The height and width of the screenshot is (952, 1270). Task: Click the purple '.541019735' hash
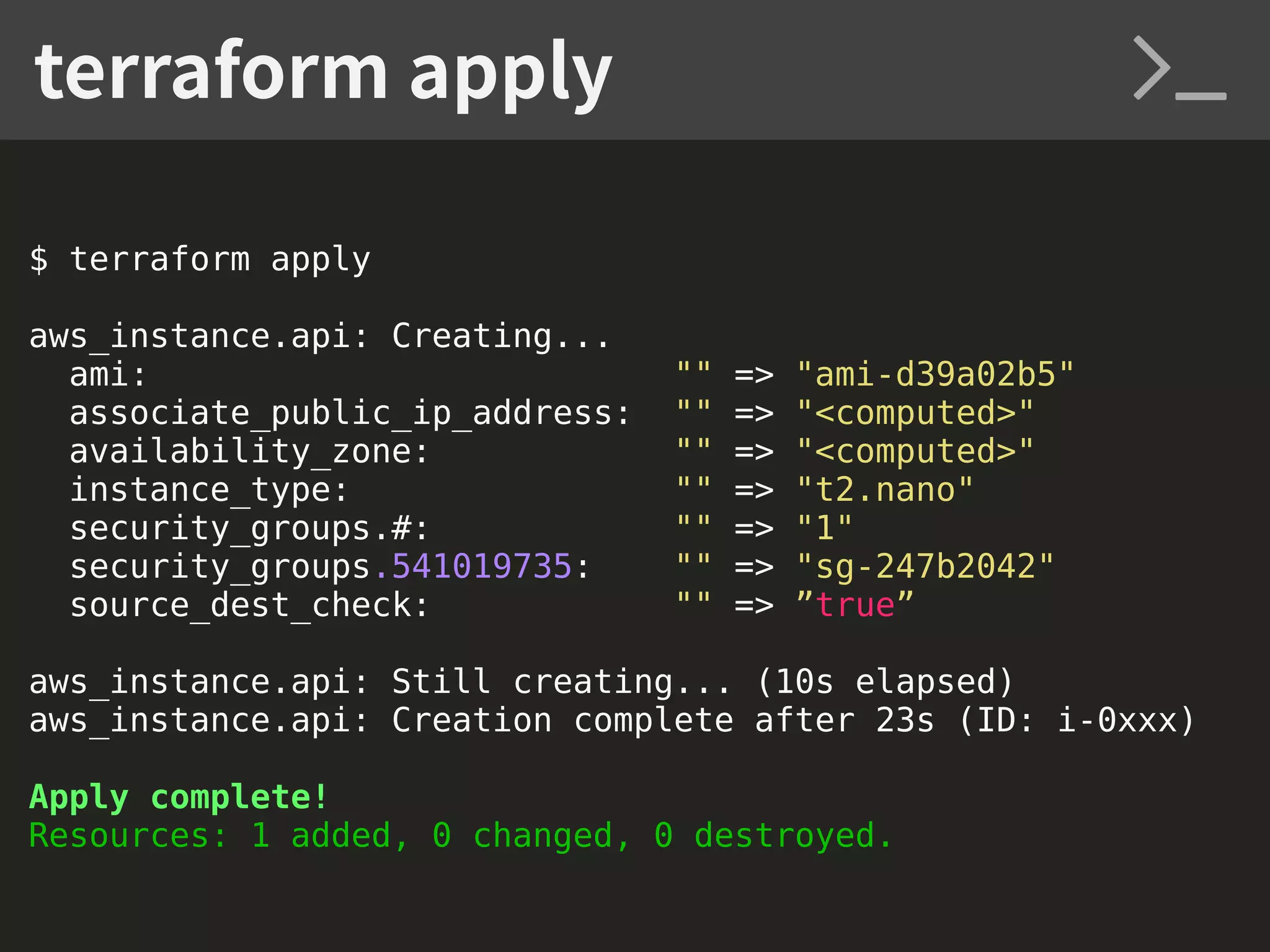tap(473, 566)
